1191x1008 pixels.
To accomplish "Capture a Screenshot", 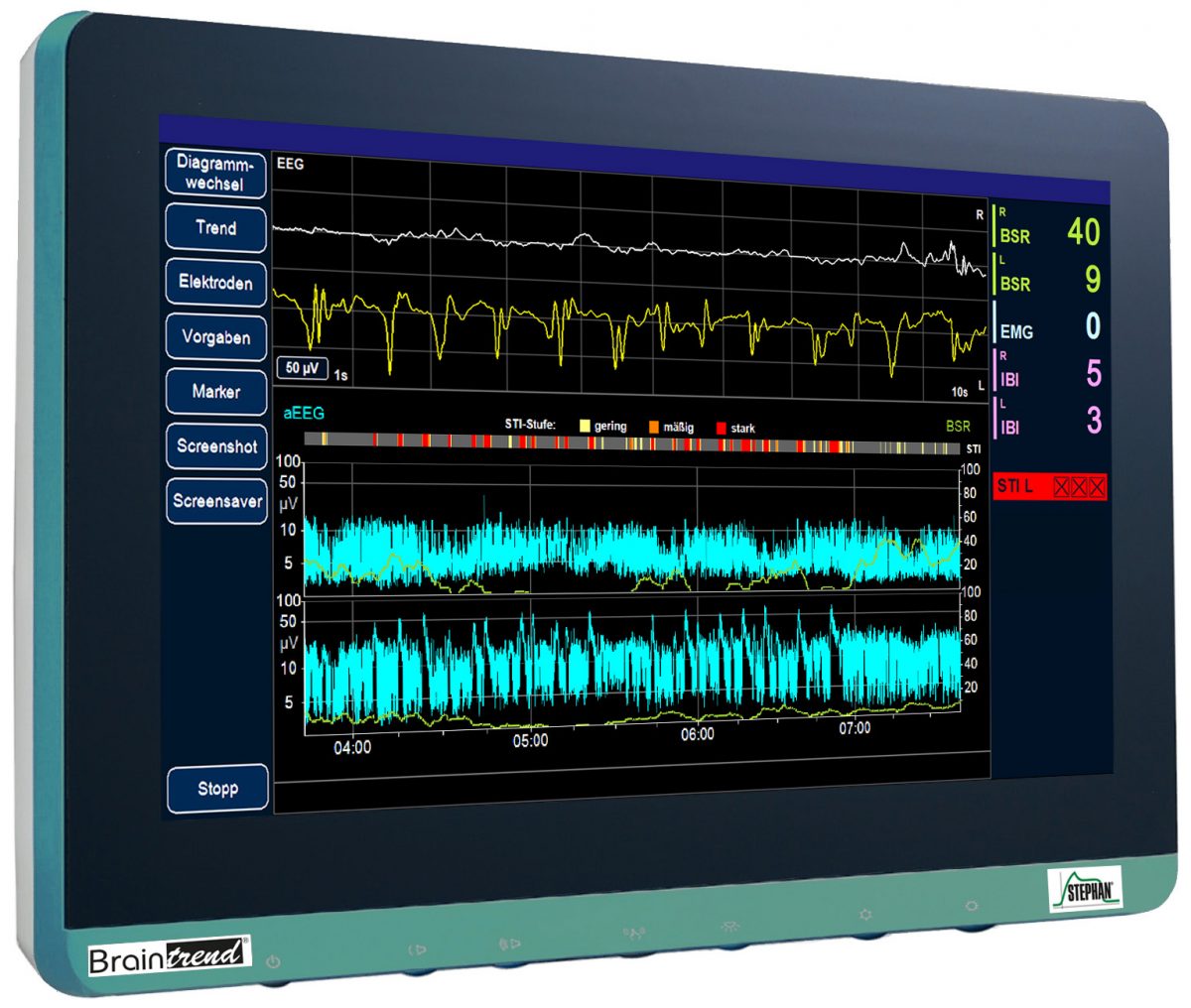I will click(x=216, y=447).
